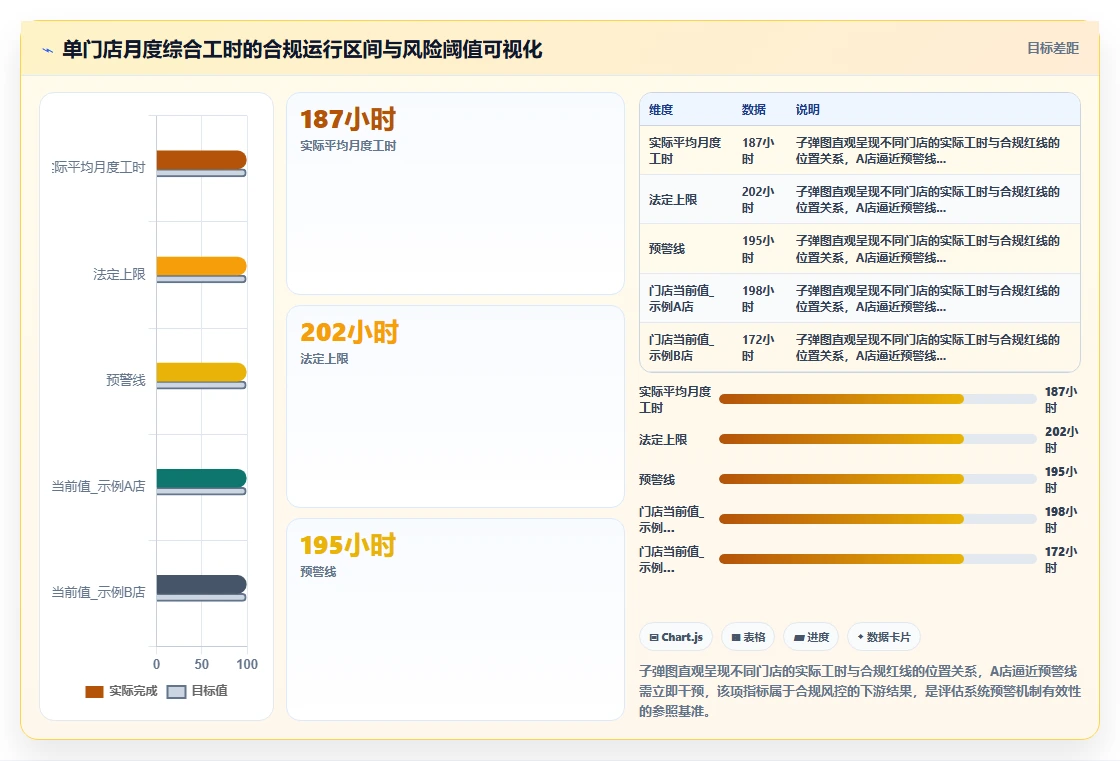The height and width of the screenshot is (761, 1120).
Task: Open the 187小时 data card
Action: coord(456,194)
